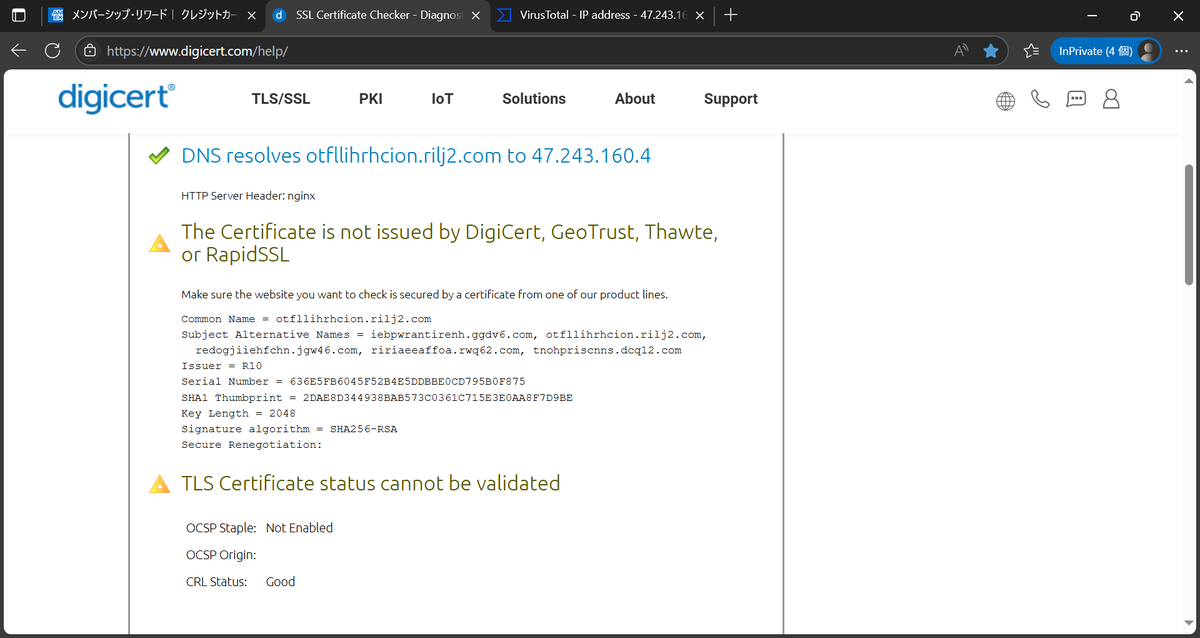This screenshot has width=1200, height=638.
Task: Click the Signature algorithm = SHA256-RSA line
Action: pos(290,429)
